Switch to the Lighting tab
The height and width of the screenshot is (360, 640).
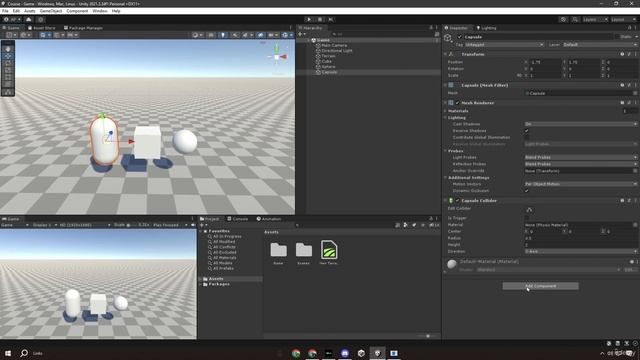click(486, 28)
